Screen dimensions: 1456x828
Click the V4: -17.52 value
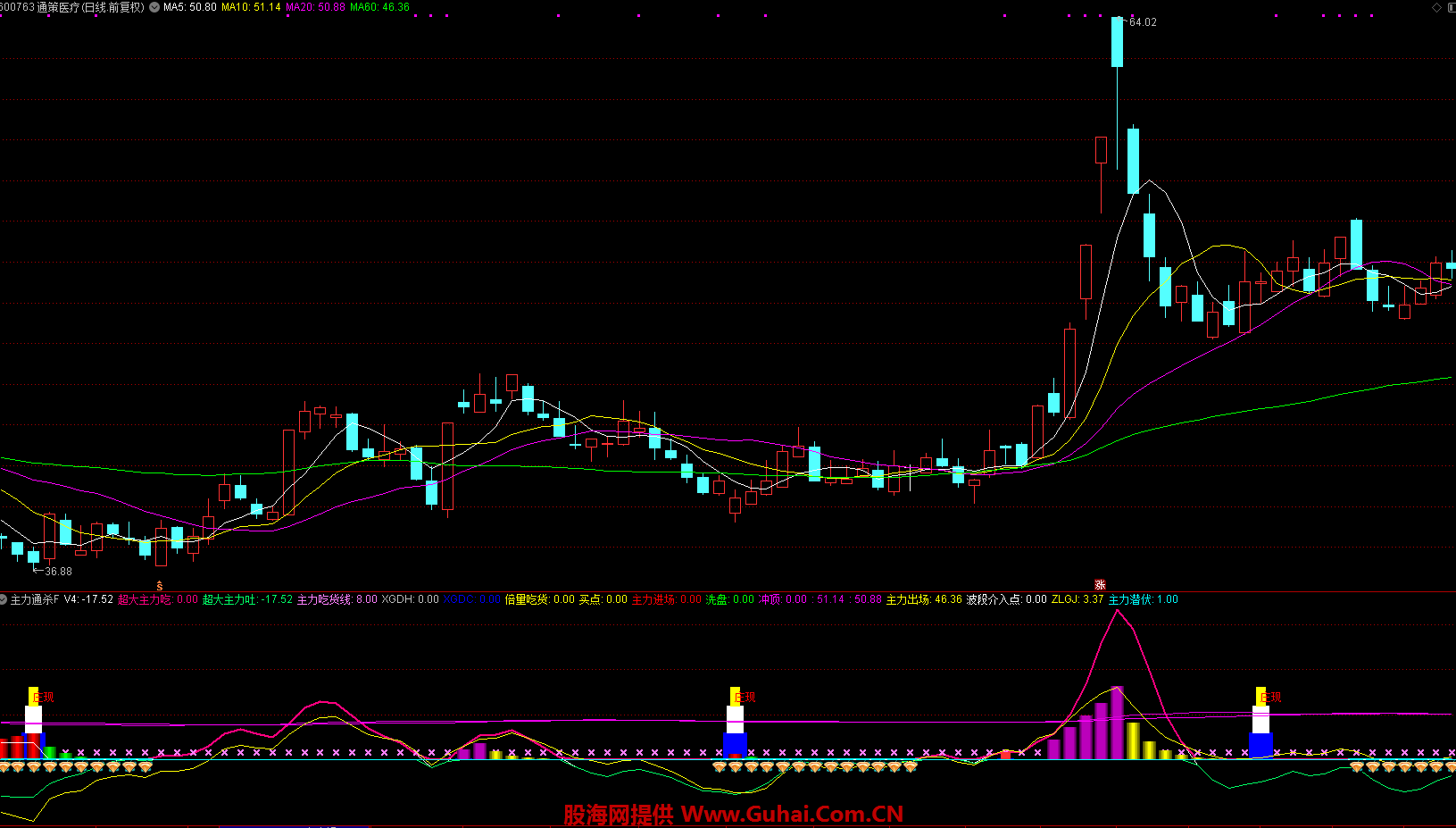pos(88,599)
